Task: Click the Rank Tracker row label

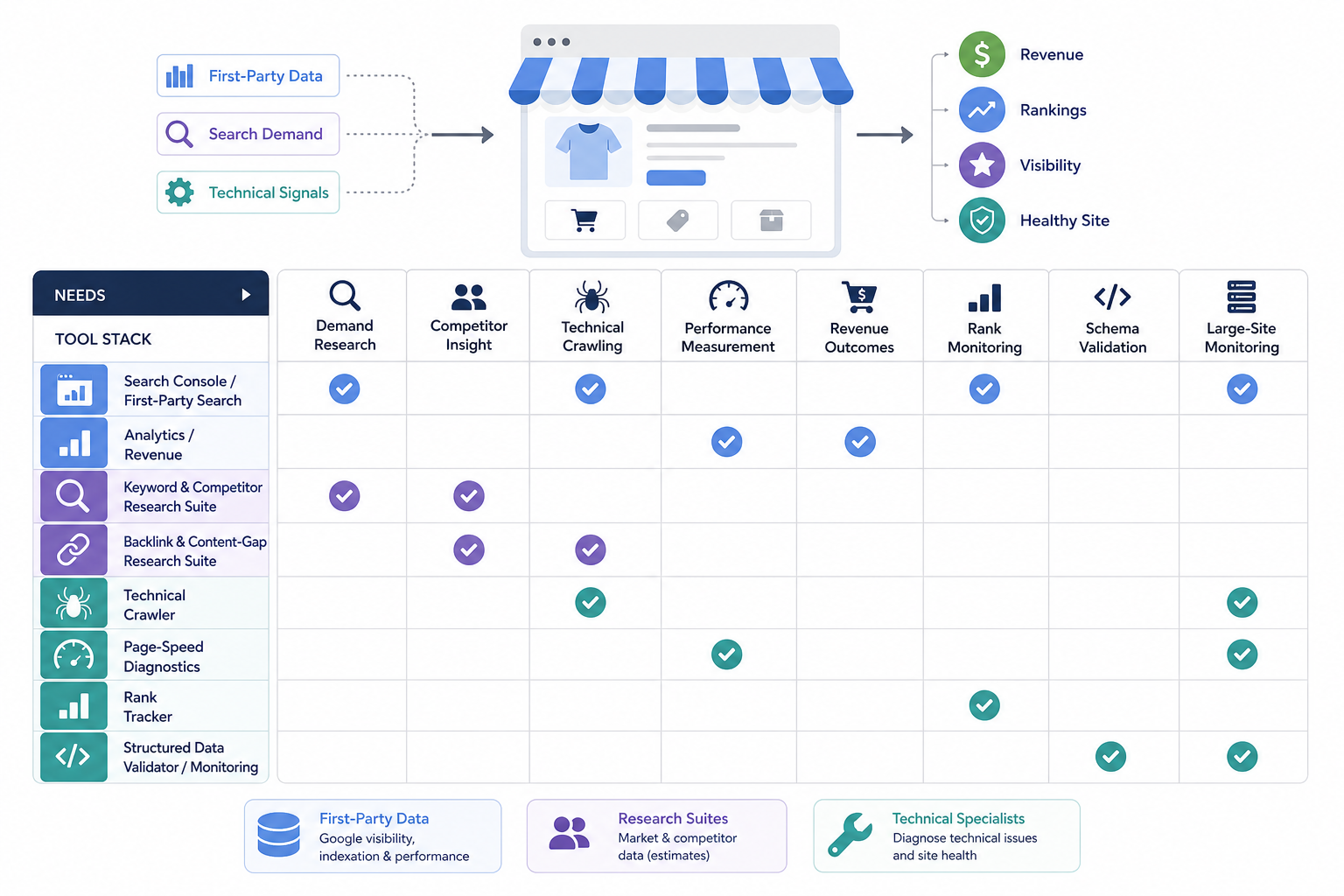Action: point(148,707)
